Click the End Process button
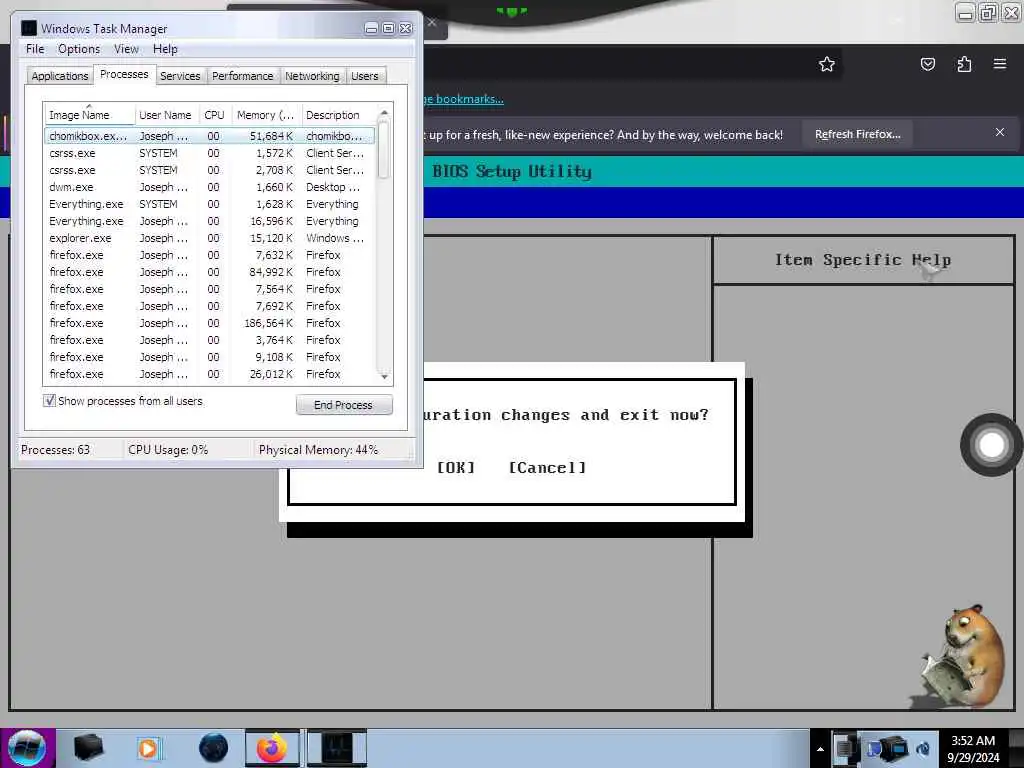1024x768 pixels. tap(344, 405)
